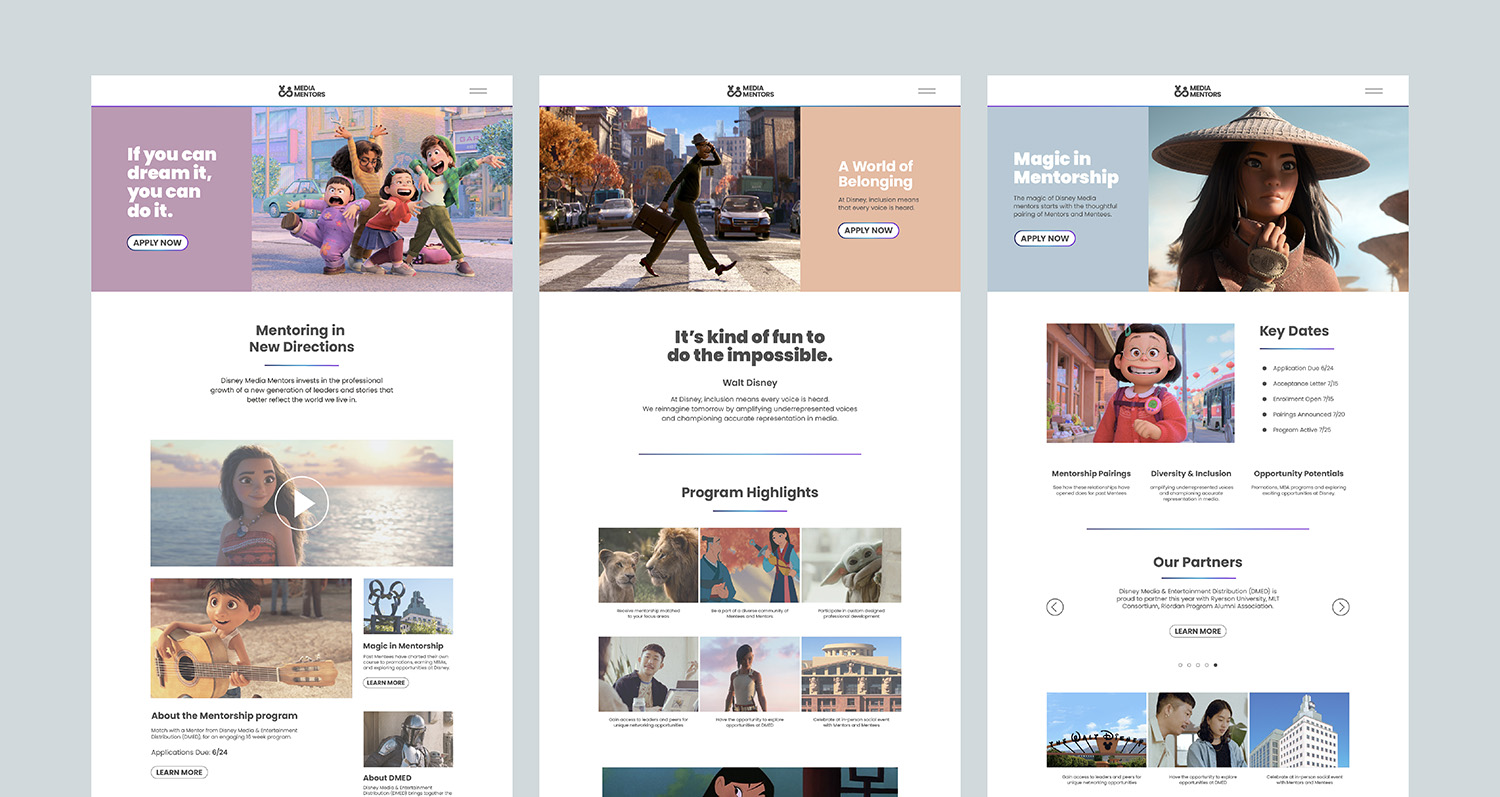Click Learn More under Magic in Mentorship card
This screenshot has width=1500, height=797.
coord(386,683)
